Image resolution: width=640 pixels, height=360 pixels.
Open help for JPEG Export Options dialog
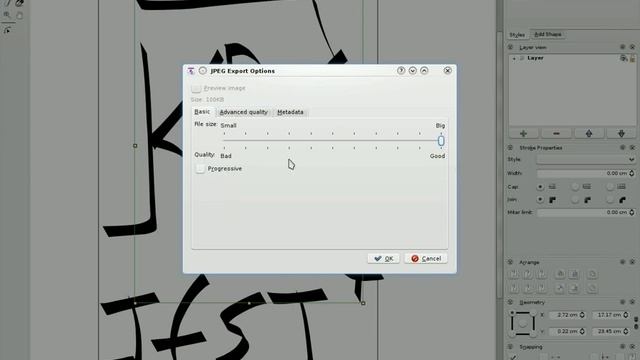pyautogui.click(x=401, y=71)
